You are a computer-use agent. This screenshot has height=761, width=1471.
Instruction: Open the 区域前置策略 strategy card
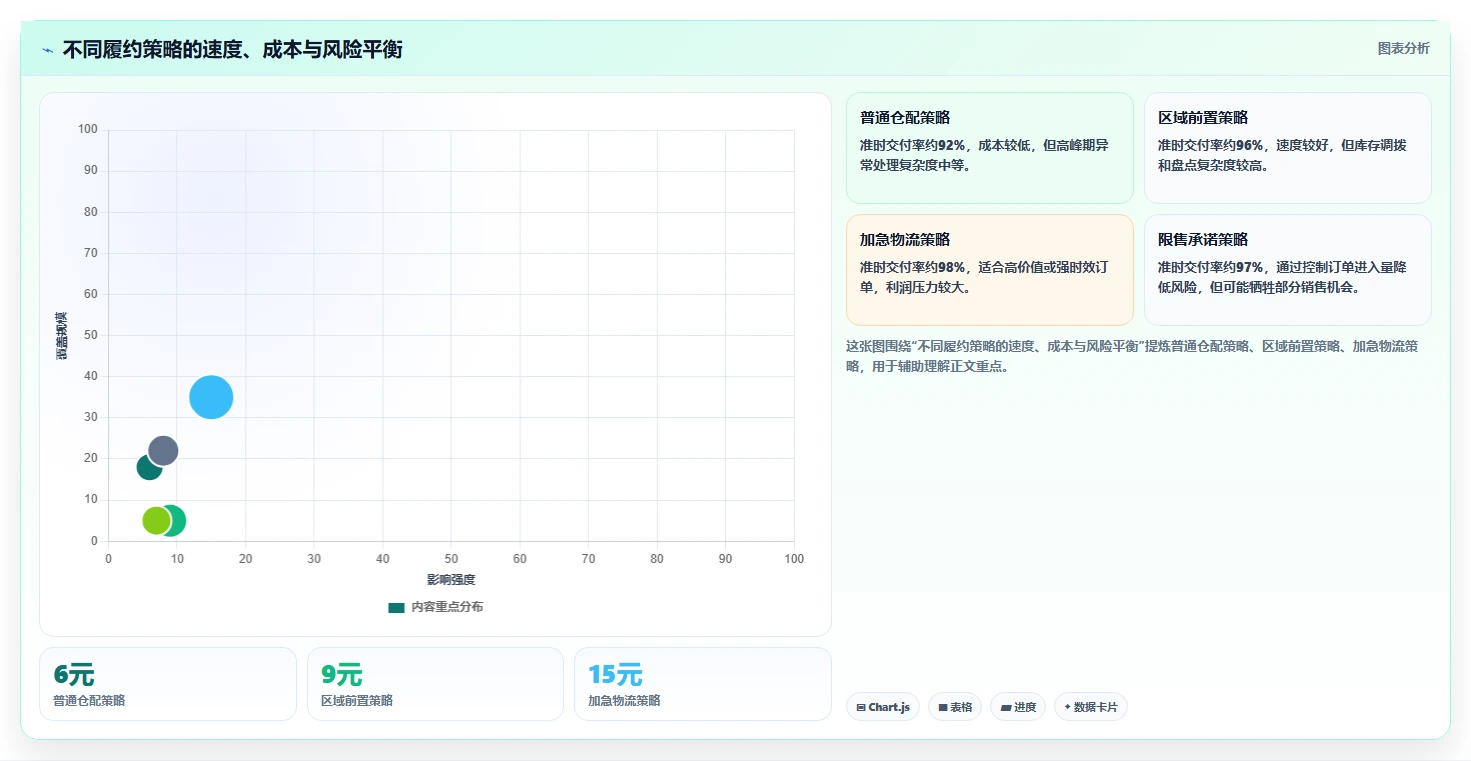pyautogui.click(x=1287, y=148)
